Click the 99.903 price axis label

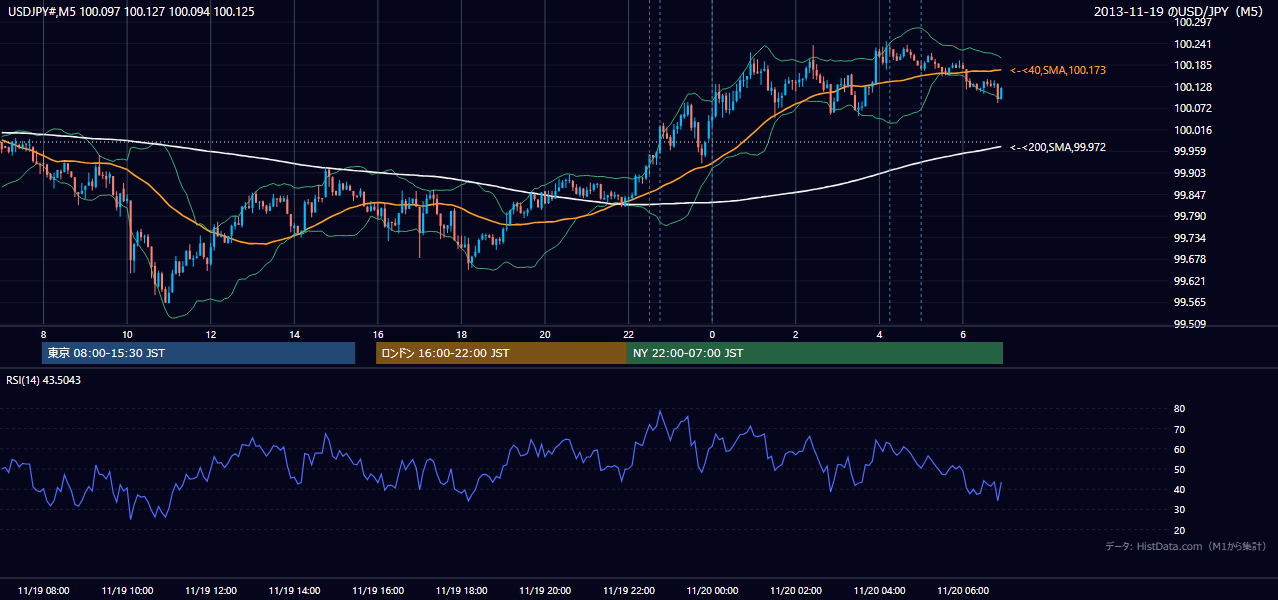1190,173
